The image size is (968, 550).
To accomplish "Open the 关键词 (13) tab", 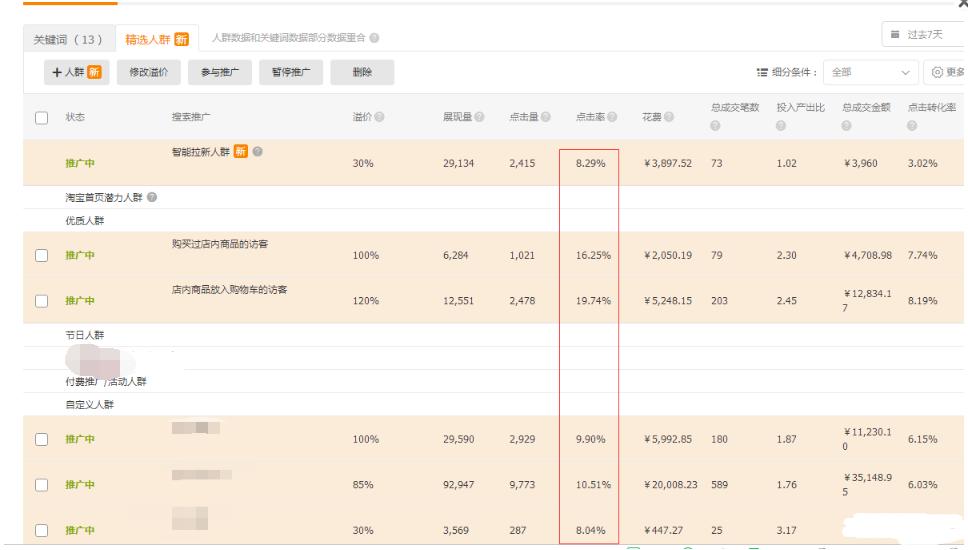I will click(x=69, y=39).
